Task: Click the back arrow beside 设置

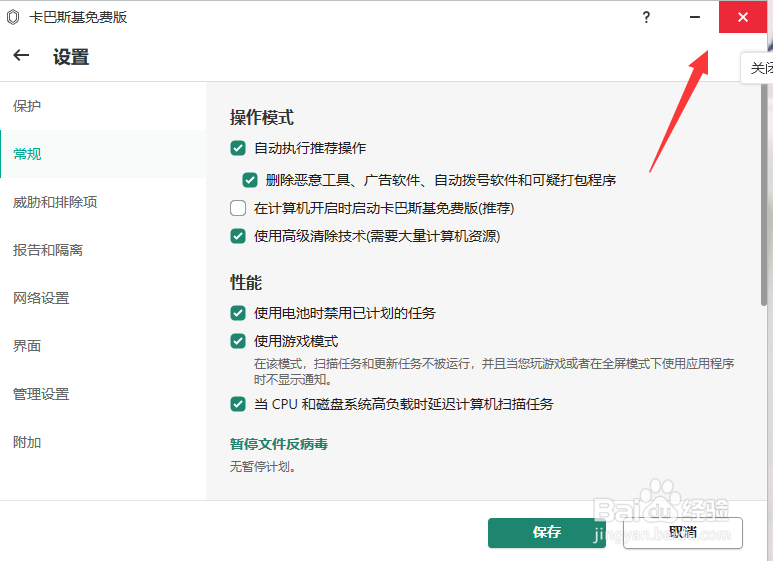Action: [21, 56]
